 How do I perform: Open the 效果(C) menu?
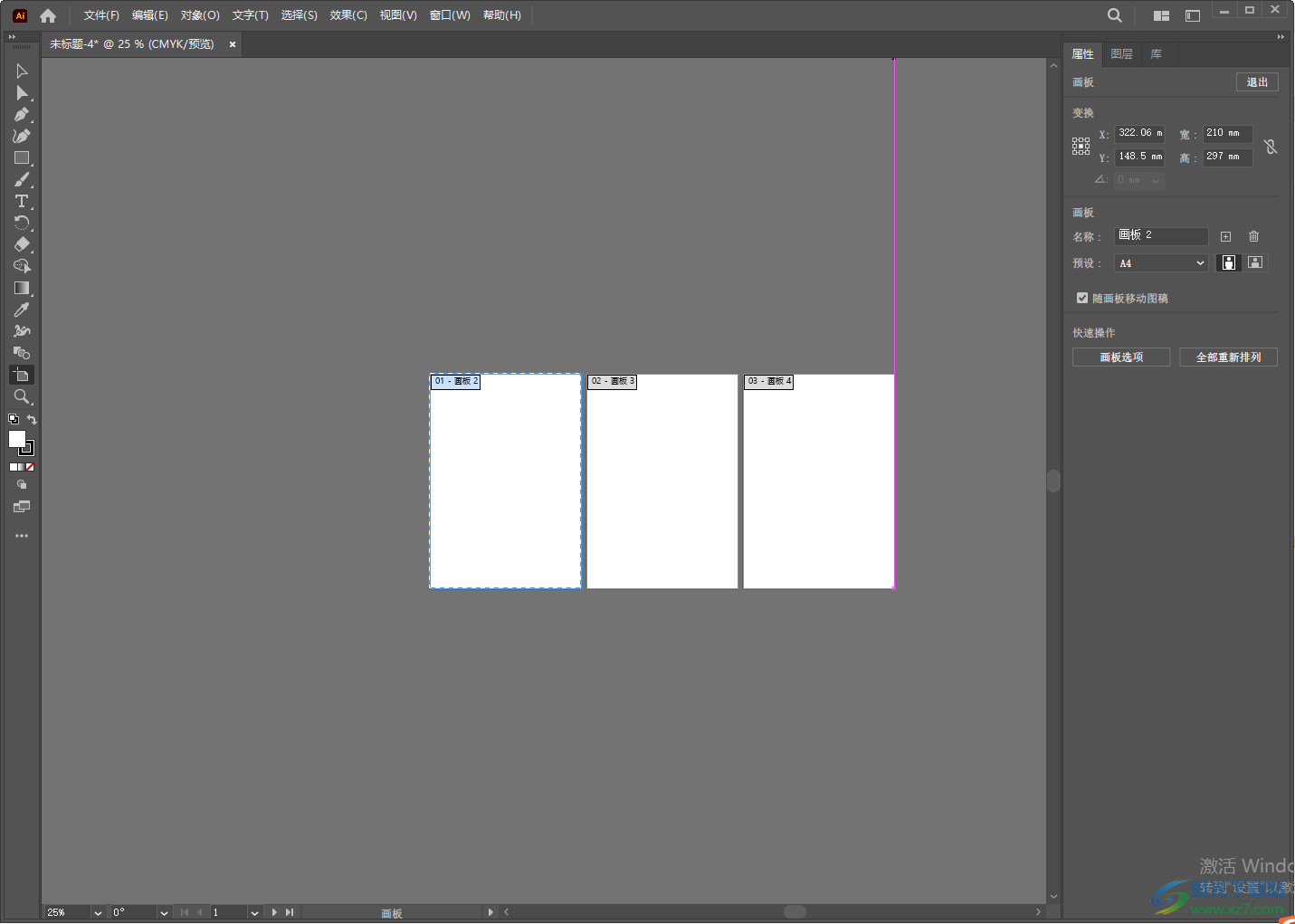point(348,15)
